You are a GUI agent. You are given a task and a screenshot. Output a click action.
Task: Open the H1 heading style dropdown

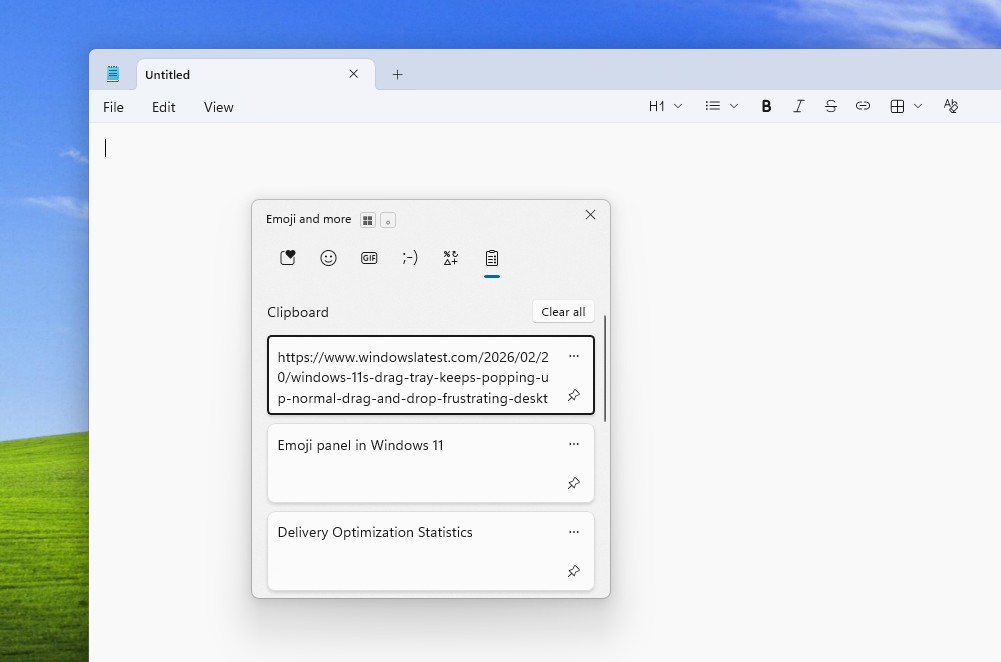664,105
